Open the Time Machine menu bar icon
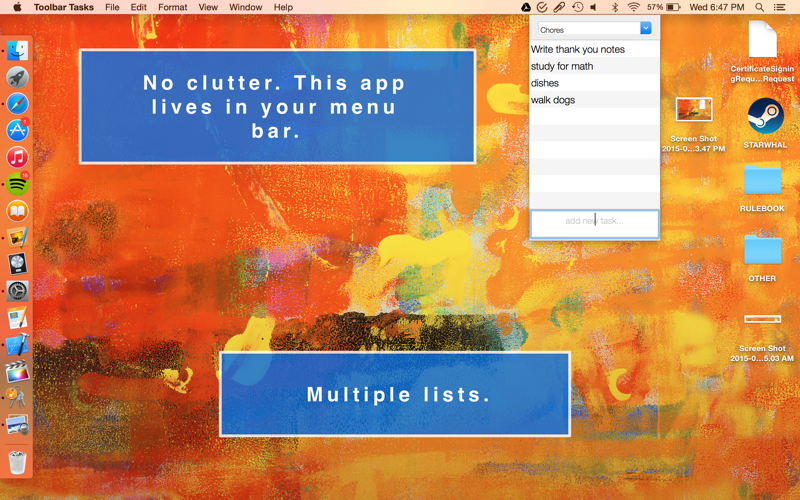 click(578, 7)
